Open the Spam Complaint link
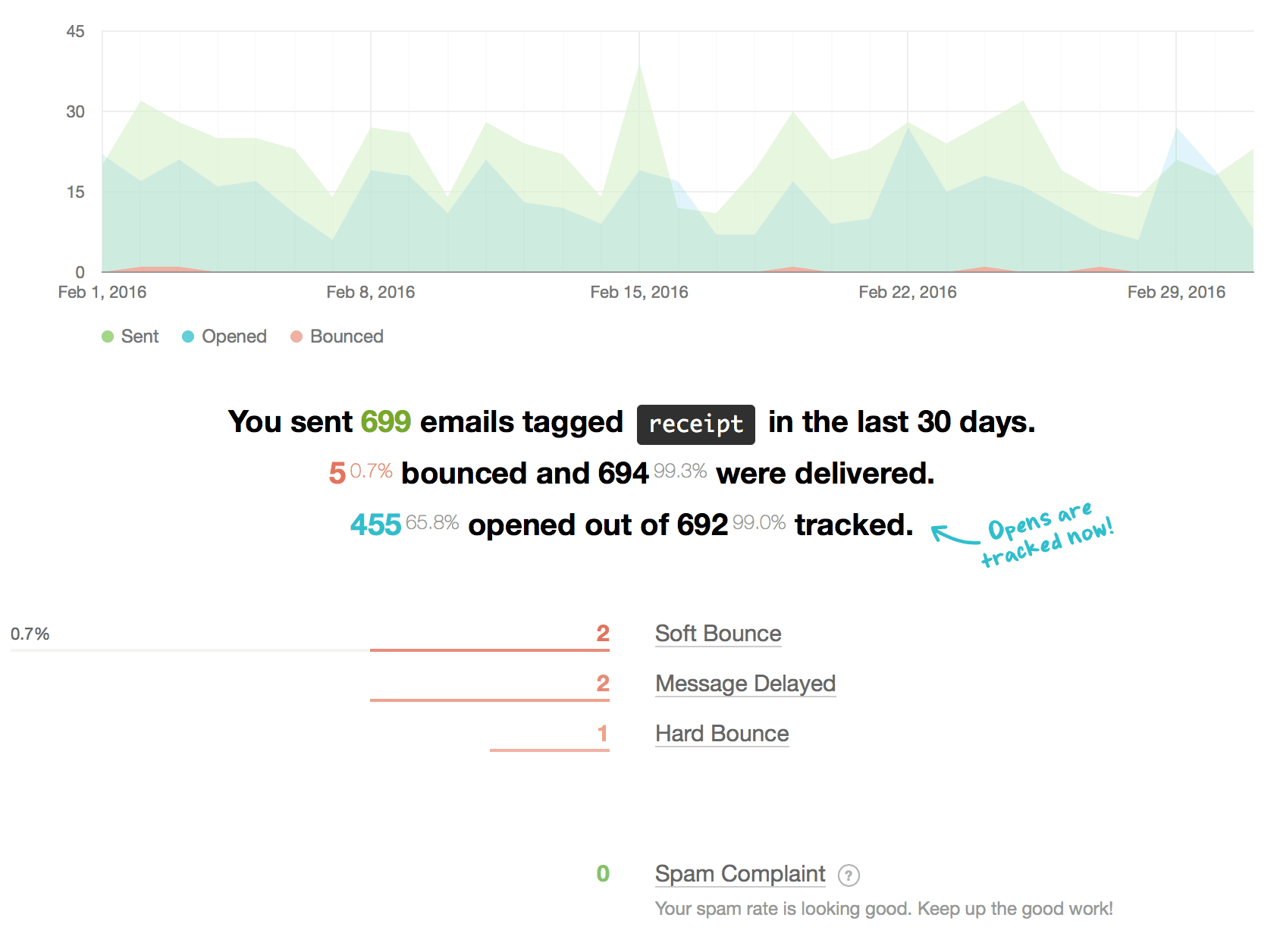This screenshot has width=1280, height=952. point(739,874)
